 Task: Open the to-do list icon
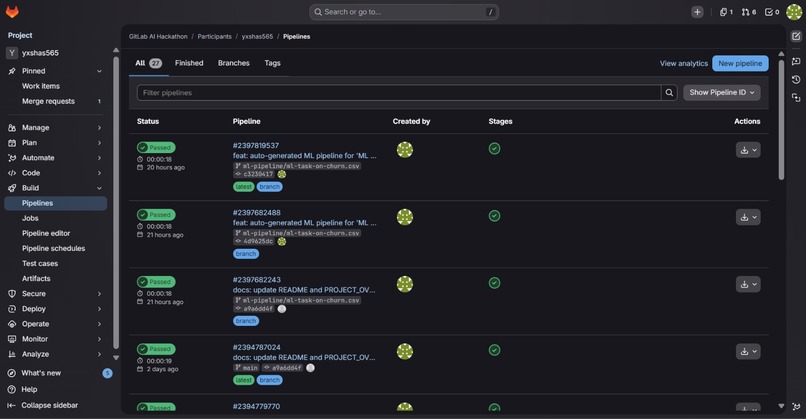pyautogui.click(x=772, y=12)
